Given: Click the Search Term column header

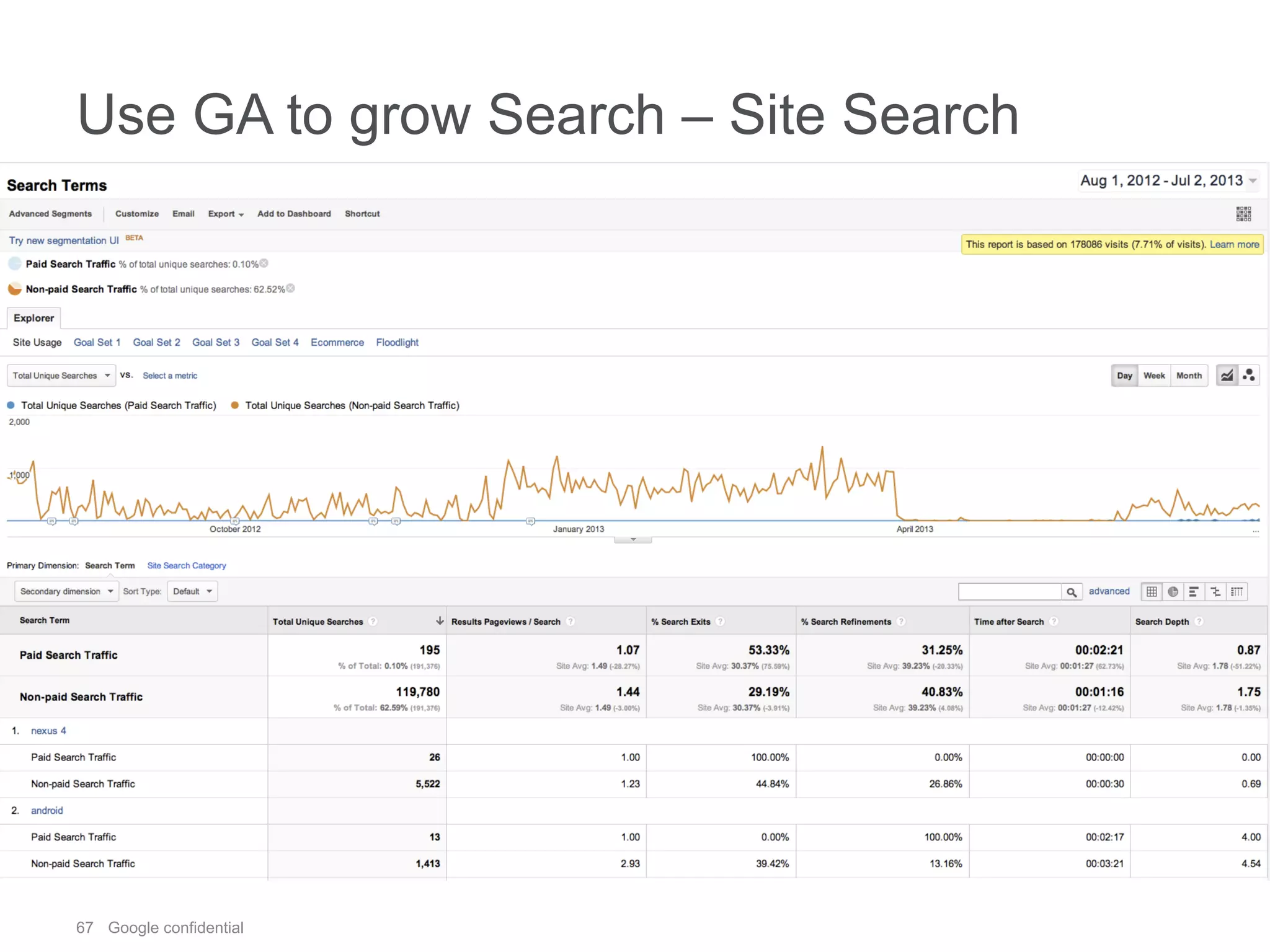Looking at the screenshot, I should click(45, 620).
